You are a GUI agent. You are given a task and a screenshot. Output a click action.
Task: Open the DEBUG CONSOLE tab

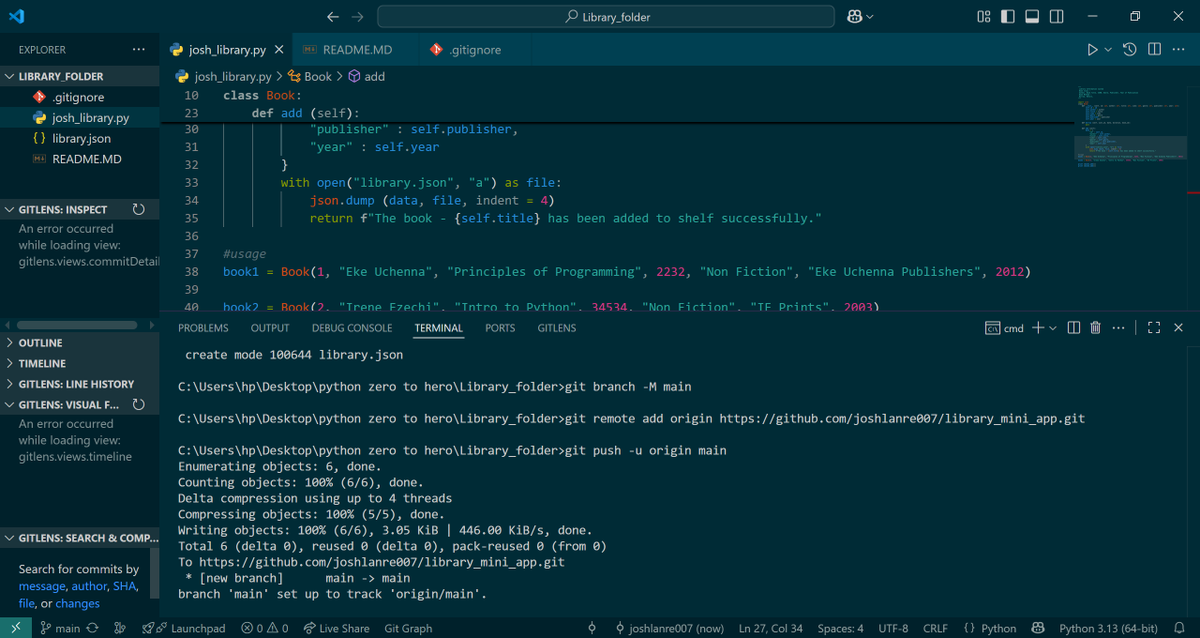(x=352, y=328)
